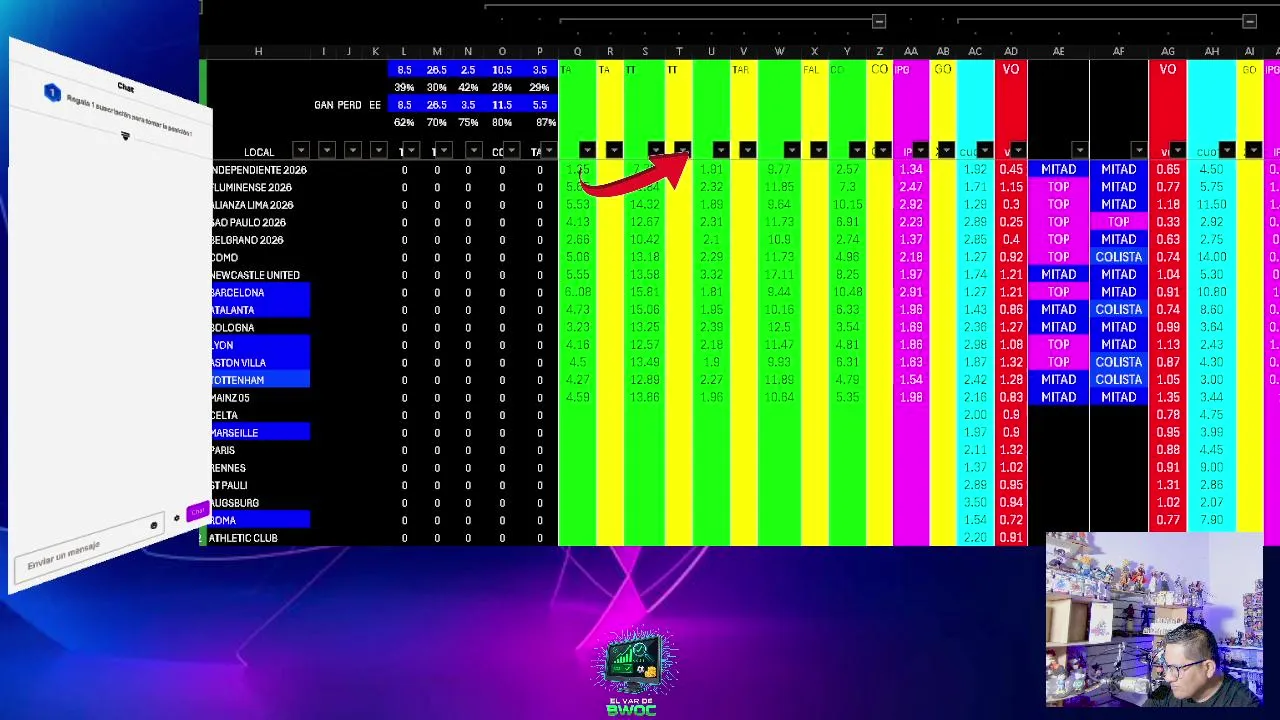This screenshot has height=720, width=1280.
Task: Click the 'GAN PERD EE' label
Action: [347, 105]
